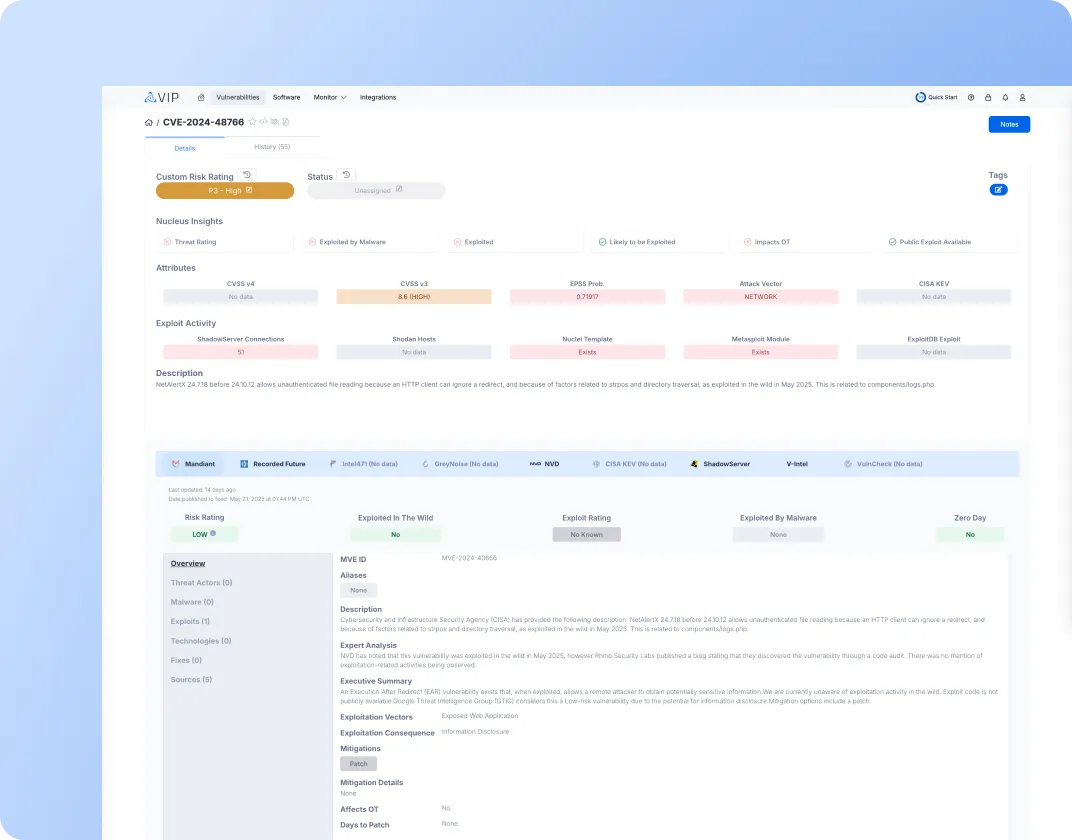This screenshot has height=840, width=1072.
Task: Edit the P3 - High risk rating
Action: pos(225,191)
